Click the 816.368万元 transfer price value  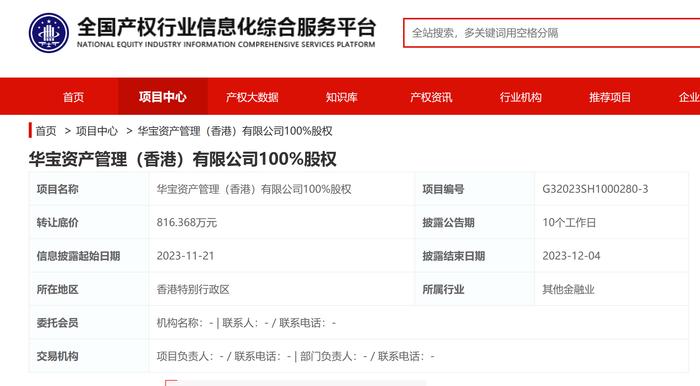[x=187, y=222]
